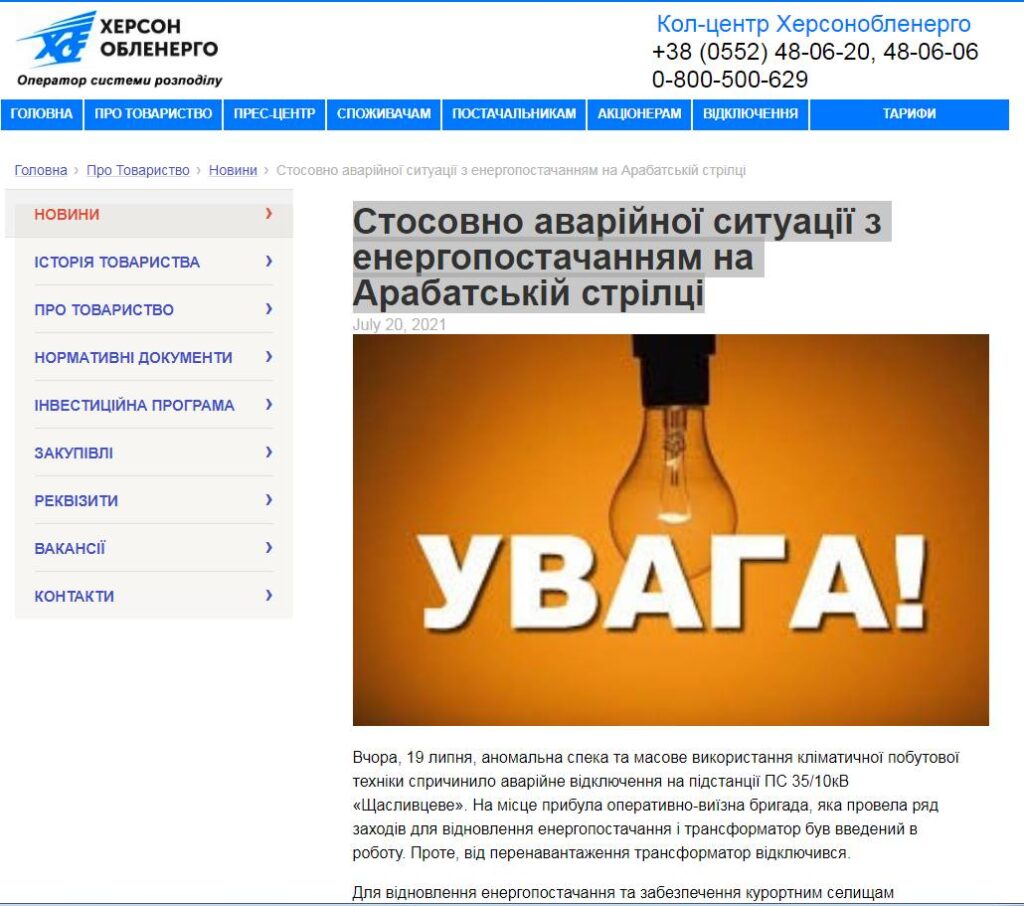Click the УВАГА! lightbulb article image
Screen dimensions: 1024x906
pos(670,529)
